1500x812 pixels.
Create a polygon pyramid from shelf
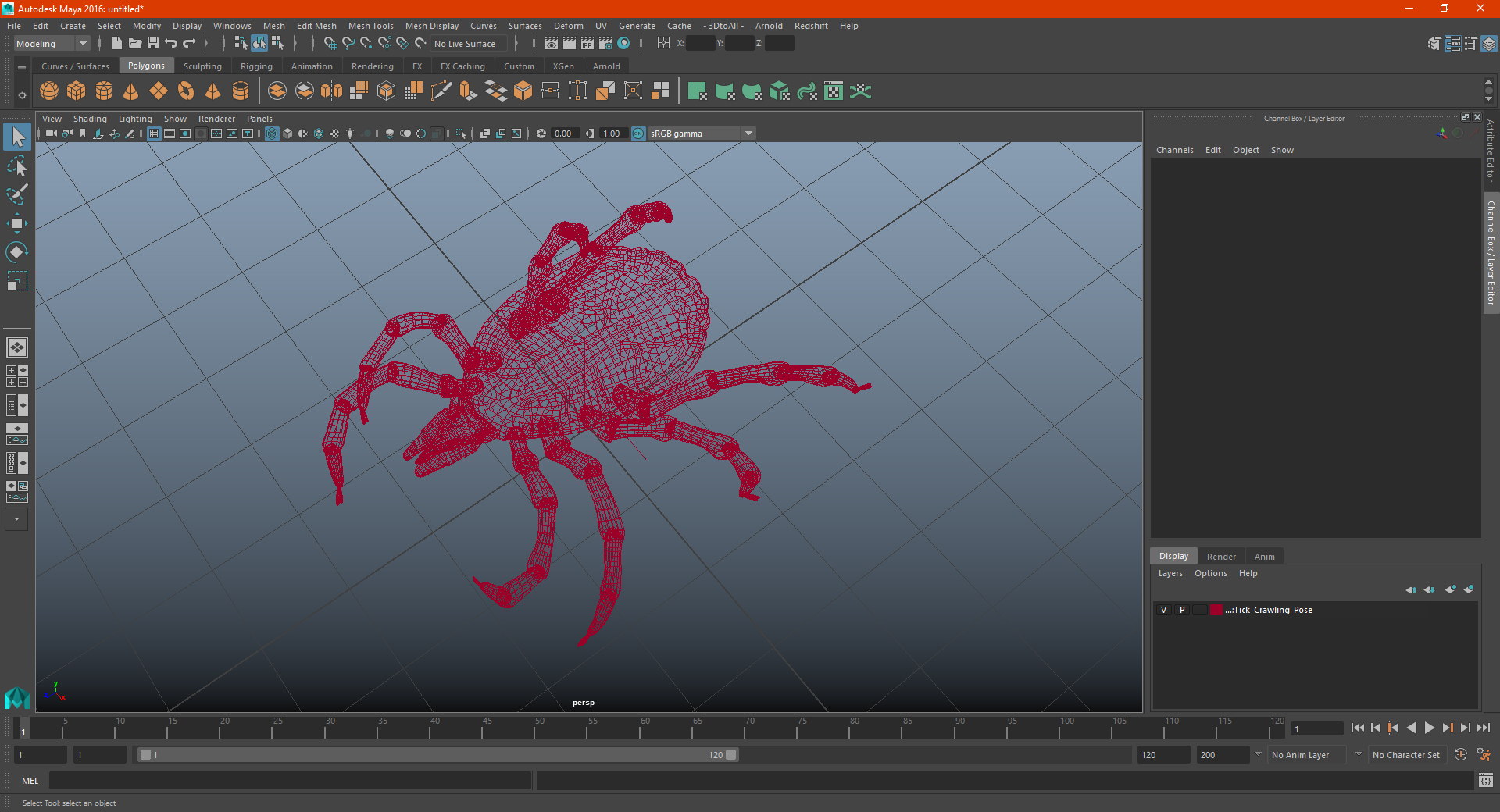[x=213, y=91]
